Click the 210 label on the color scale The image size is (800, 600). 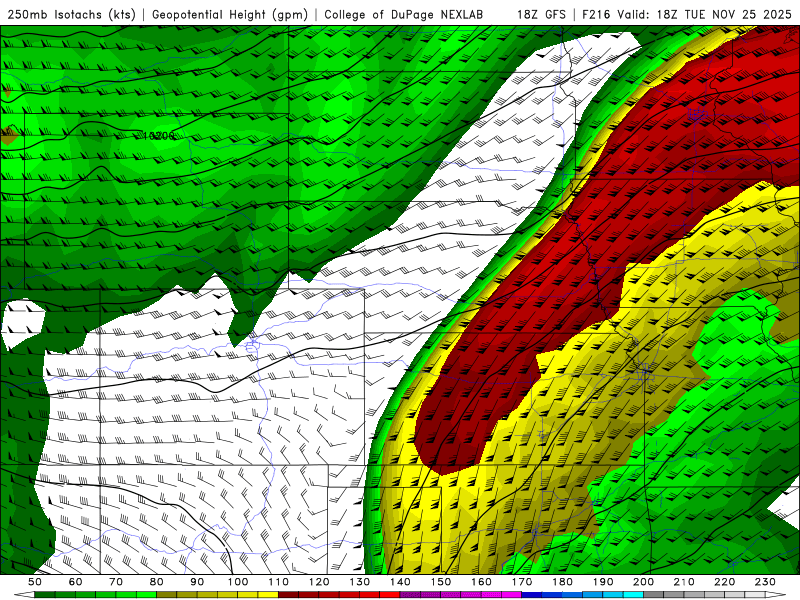click(x=684, y=582)
